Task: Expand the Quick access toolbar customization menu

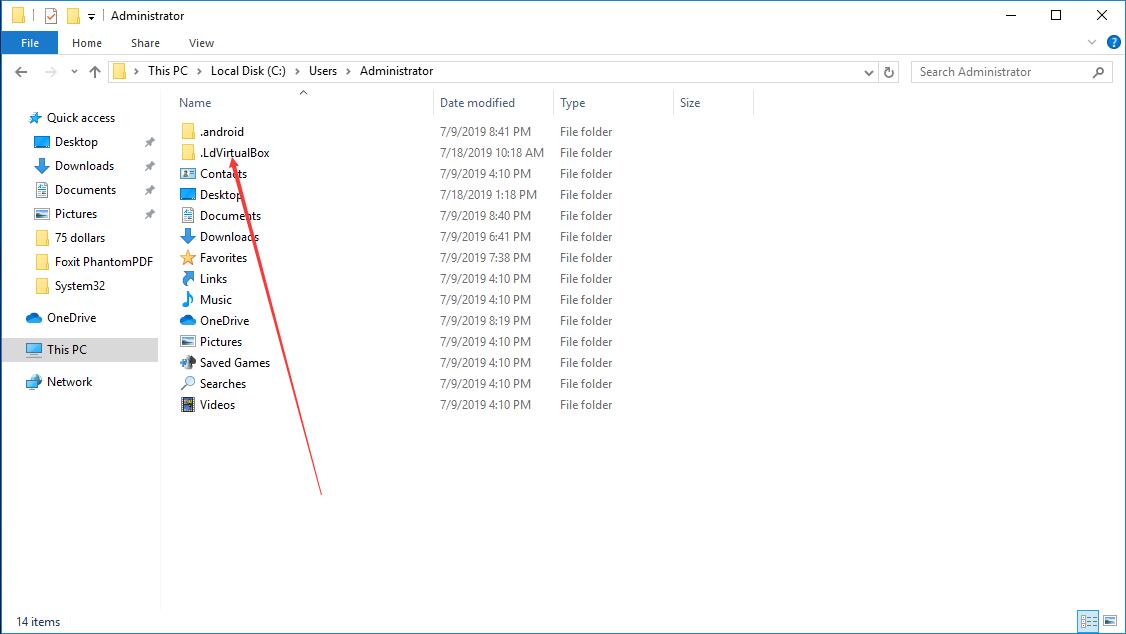Action: 89,15
